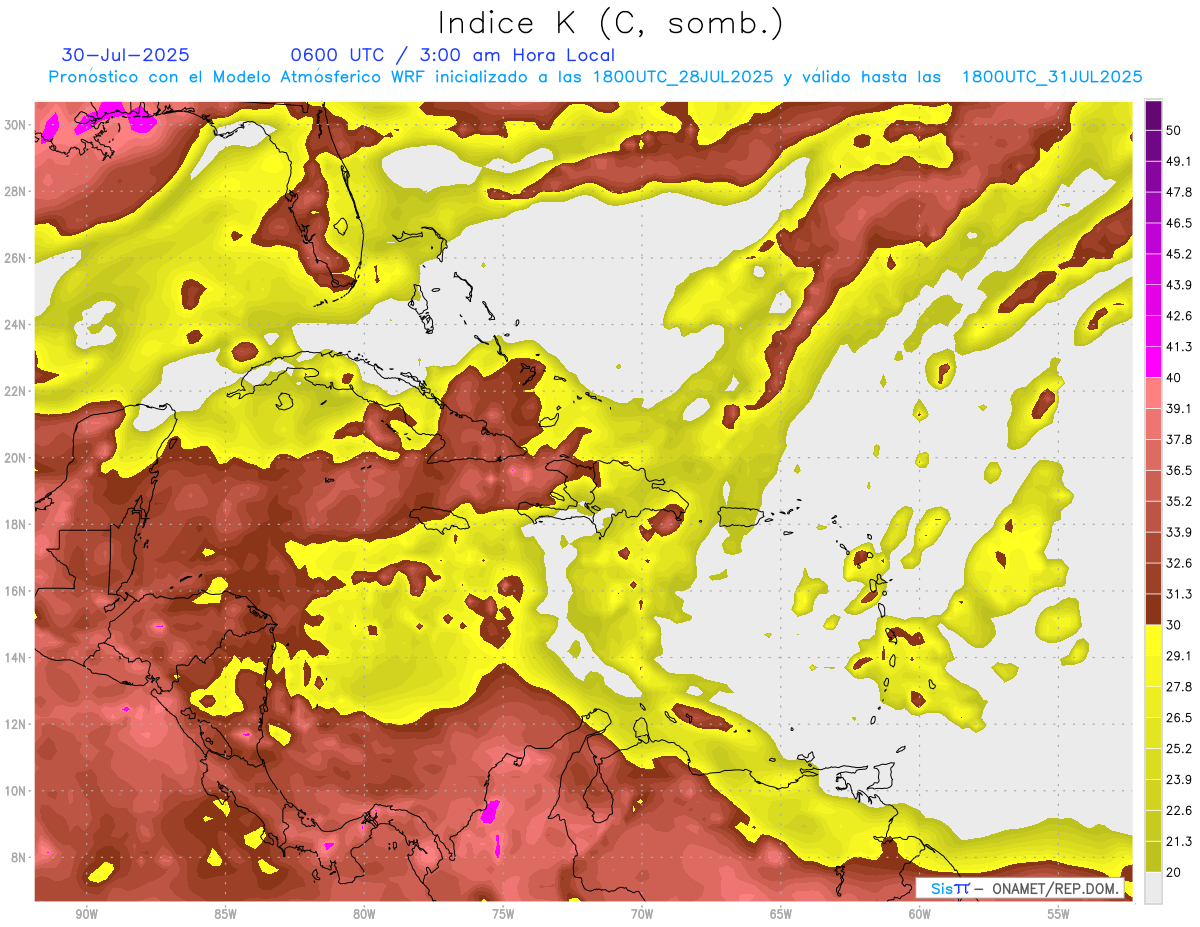Click the '24N' latitude label
Screen dimensions: 1200x927
17,325
